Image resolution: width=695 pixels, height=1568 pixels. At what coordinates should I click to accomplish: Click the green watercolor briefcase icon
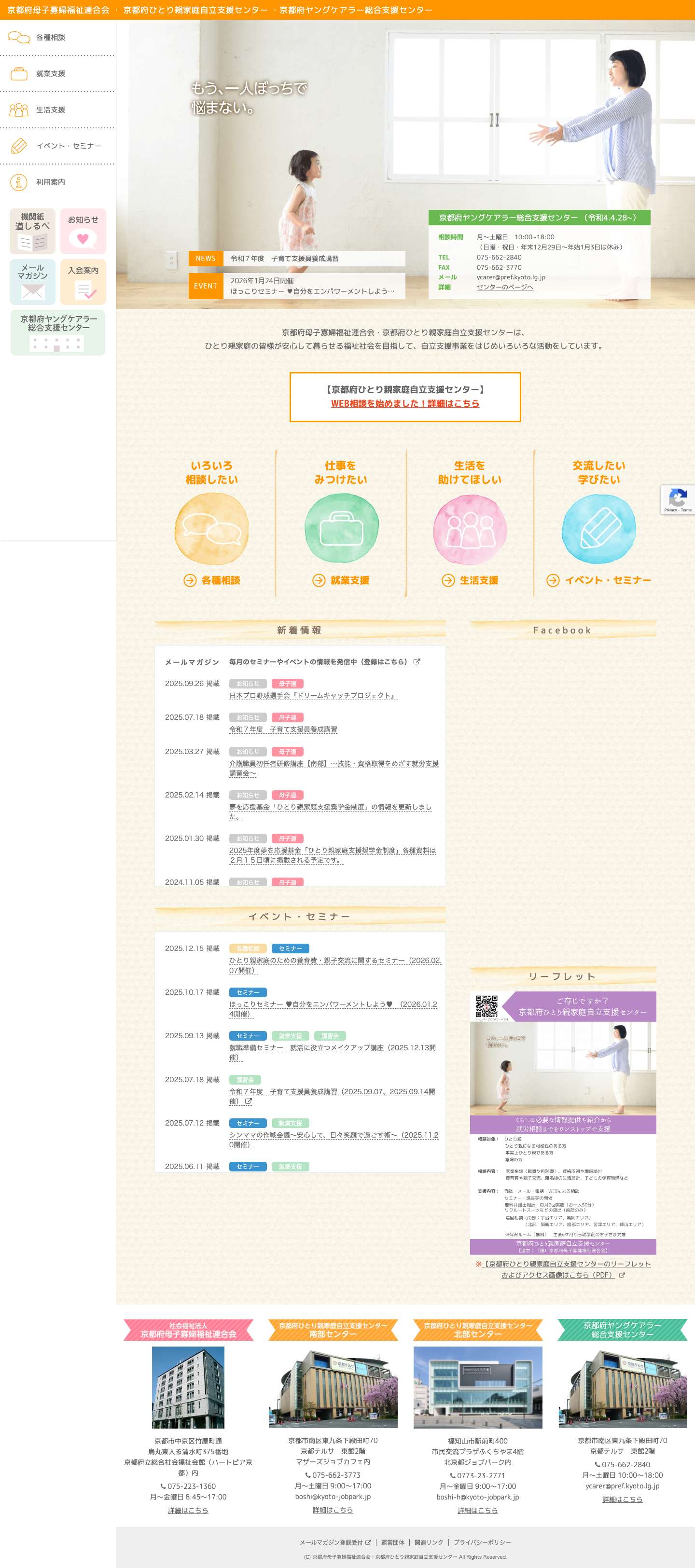point(341,528)
